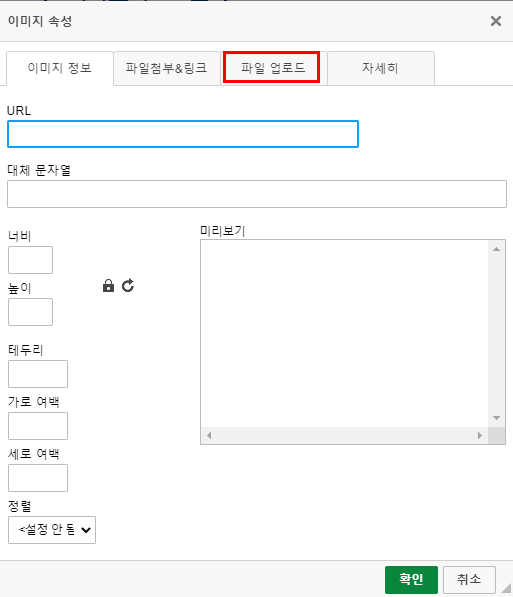Close the 이미지 속성 dialog with X
This screenshot has width=513, height=597.
[x=495, y=21]
